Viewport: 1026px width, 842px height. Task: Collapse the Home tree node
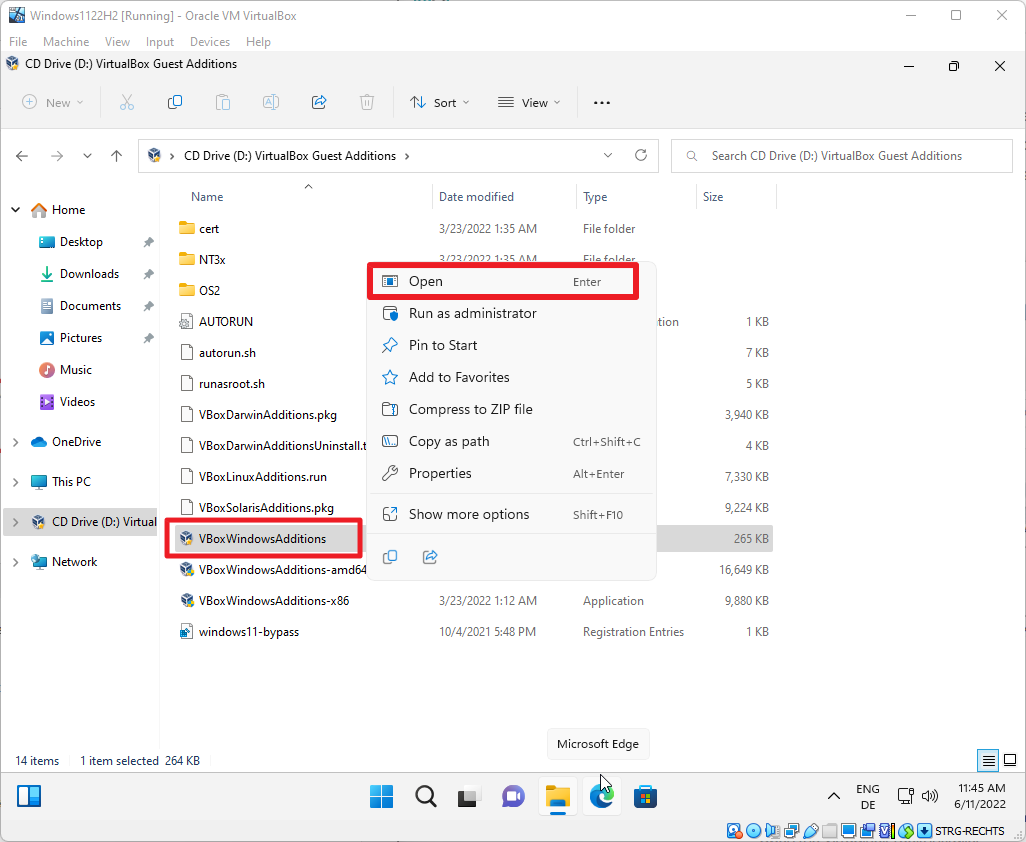[x=16, y=210]
